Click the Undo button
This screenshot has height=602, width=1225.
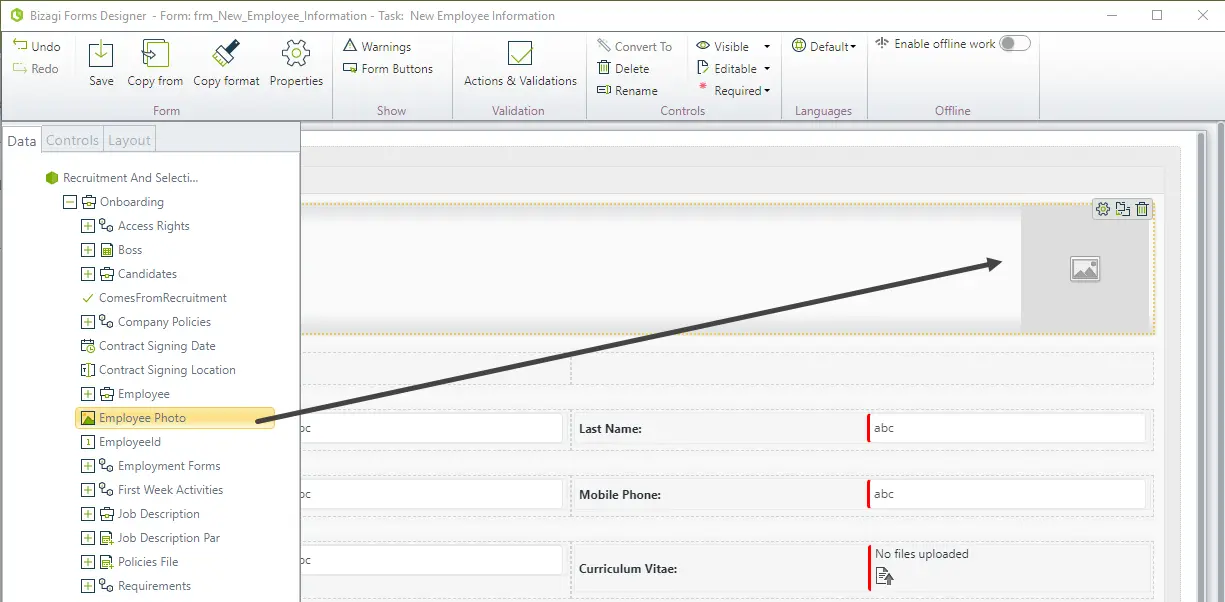(37, 46)
